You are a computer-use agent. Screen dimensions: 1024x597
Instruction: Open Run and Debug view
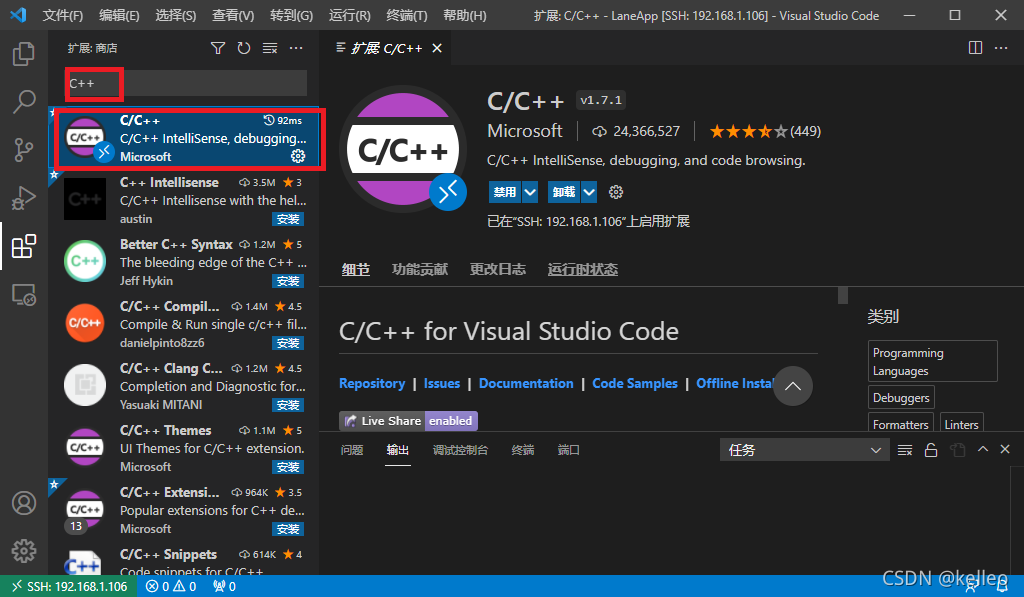tap(24, 198)
